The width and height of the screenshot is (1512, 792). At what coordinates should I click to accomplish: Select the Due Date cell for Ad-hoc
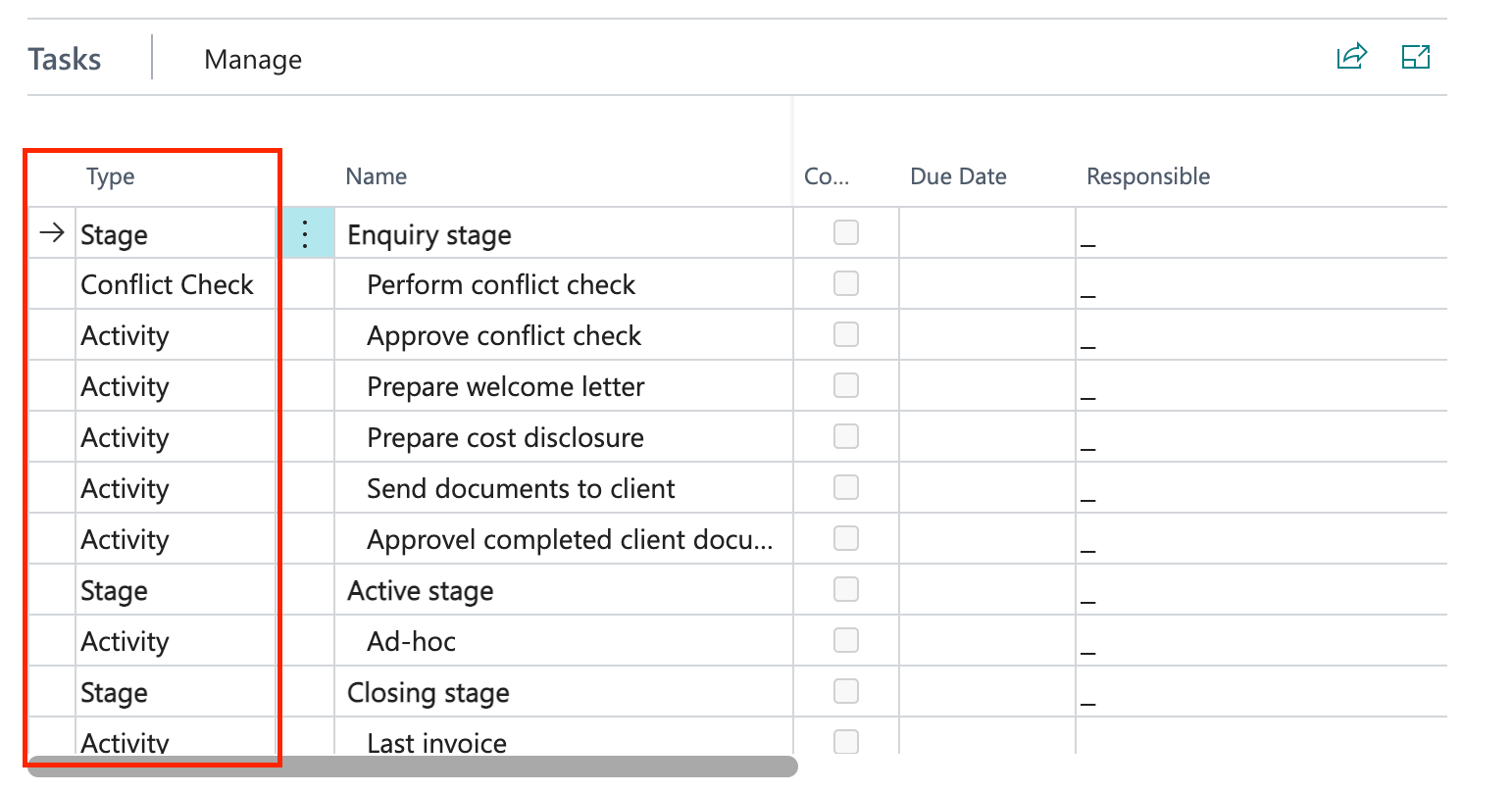point(987,641)
